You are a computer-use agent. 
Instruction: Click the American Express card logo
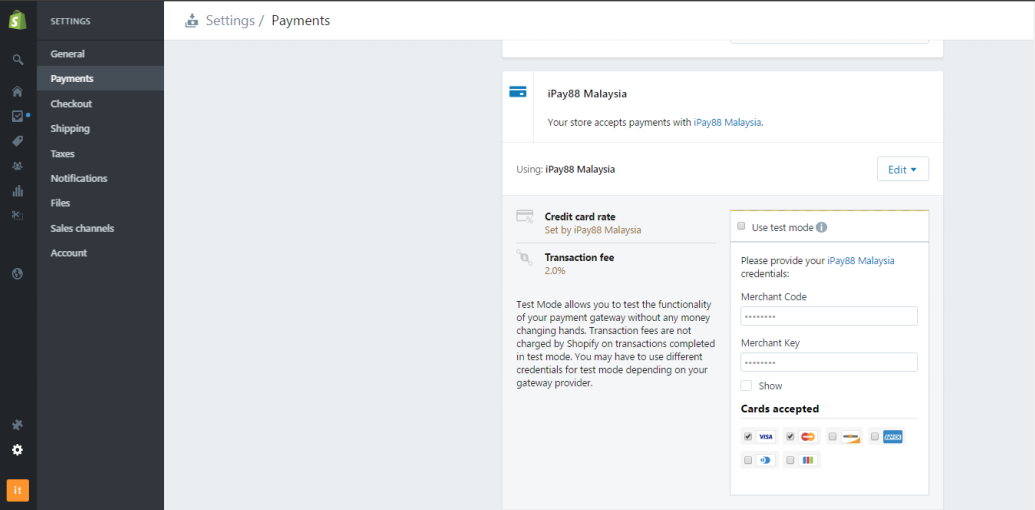click(893, 437)
